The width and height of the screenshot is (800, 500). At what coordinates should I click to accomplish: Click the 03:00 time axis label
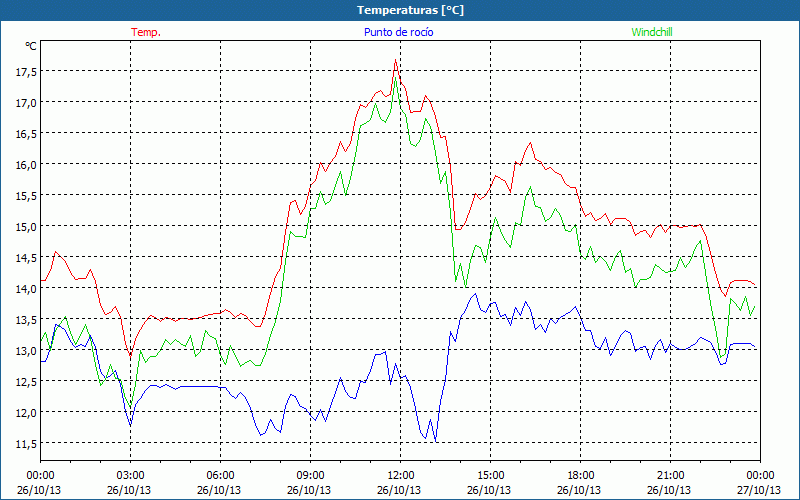point(130,475)
